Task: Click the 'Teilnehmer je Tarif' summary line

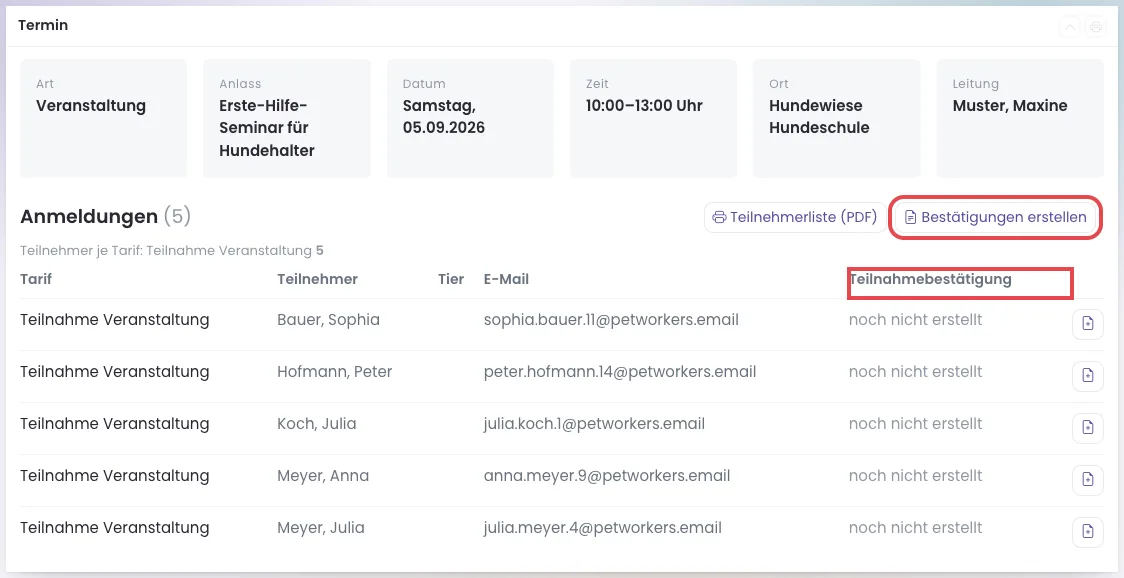Action: pyautogui.click(x=172, y=251)
